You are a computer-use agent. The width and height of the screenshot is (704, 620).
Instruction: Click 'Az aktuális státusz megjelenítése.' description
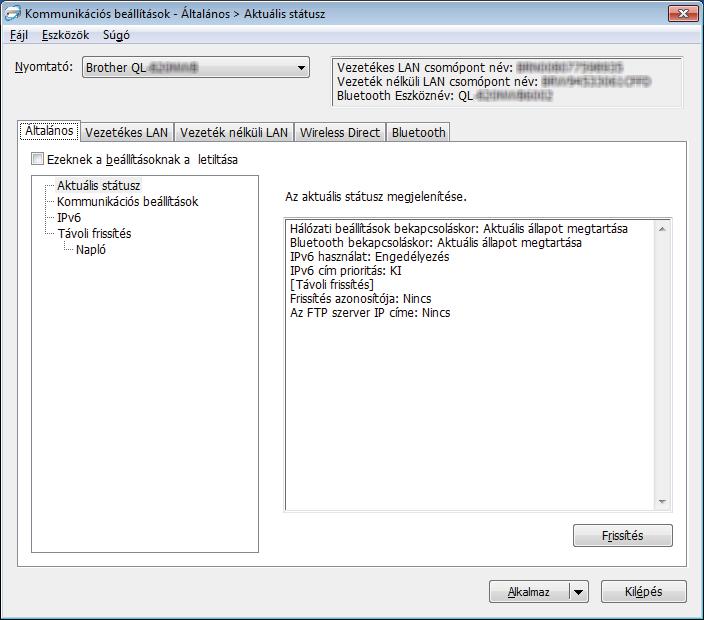376,197
